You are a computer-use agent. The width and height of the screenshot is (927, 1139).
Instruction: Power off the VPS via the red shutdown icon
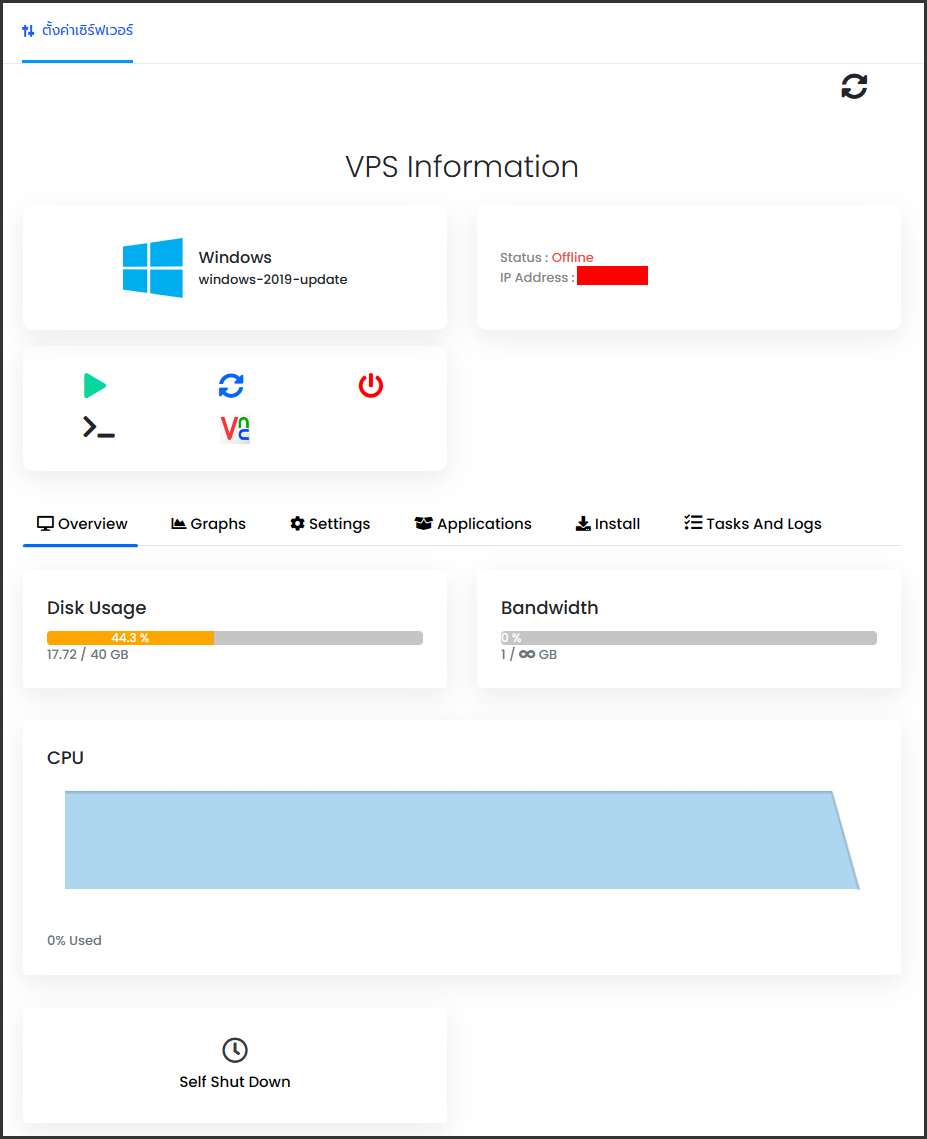coord(370,386)
